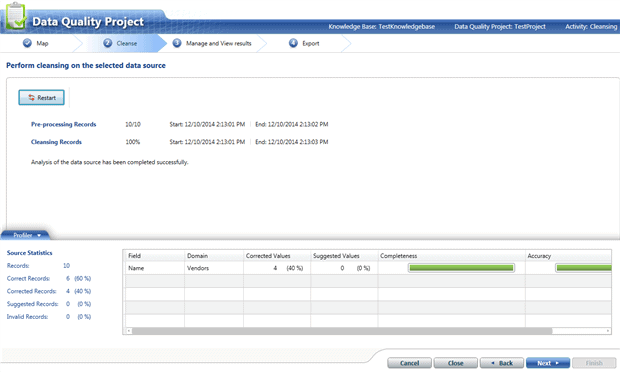Click the '10/10' pre-processing count
Viewport: 620px width, 372px height.
click(133, 124)
